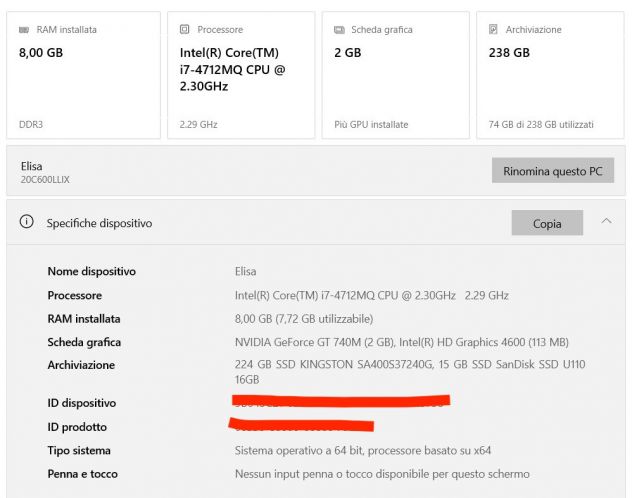The image size is (632, 498).
Task: Click the Processore row value in specifications
Action: (372, 295)
